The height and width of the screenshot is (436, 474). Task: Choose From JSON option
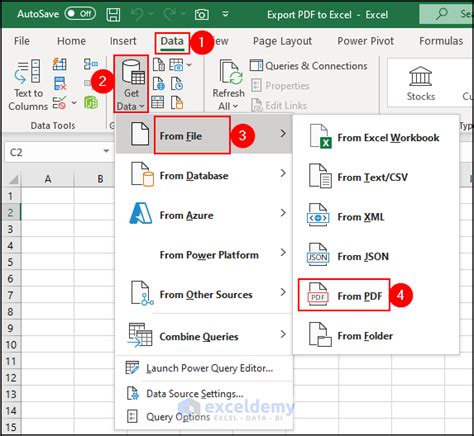376,256
